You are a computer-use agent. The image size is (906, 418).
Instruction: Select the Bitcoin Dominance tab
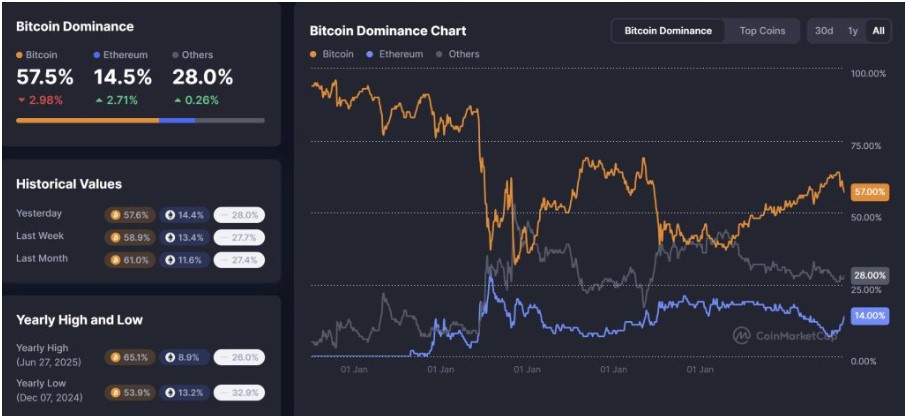(x=668, y=31)
